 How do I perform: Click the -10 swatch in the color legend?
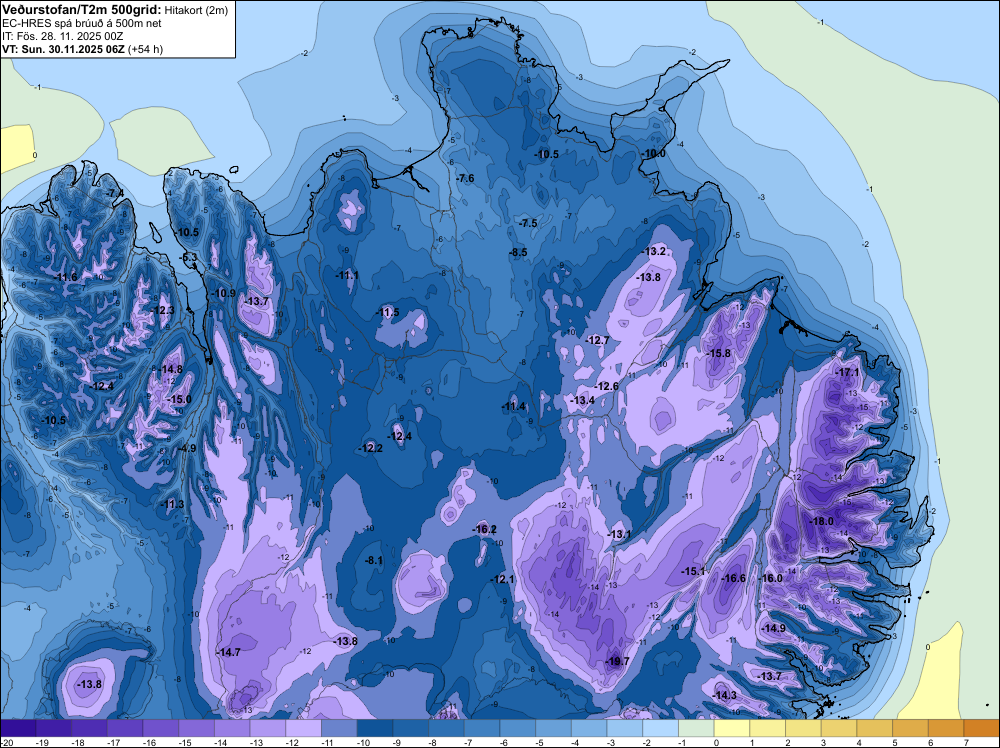(375, 728)
